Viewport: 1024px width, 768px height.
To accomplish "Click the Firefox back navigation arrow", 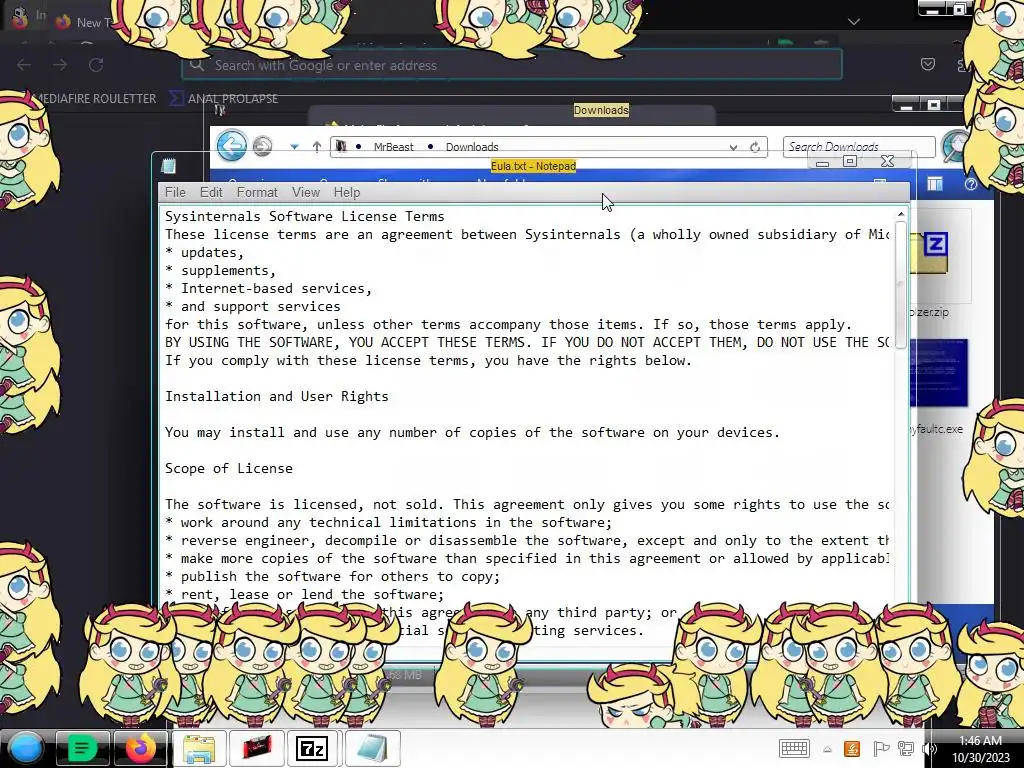I will click(x=24, y=65).
